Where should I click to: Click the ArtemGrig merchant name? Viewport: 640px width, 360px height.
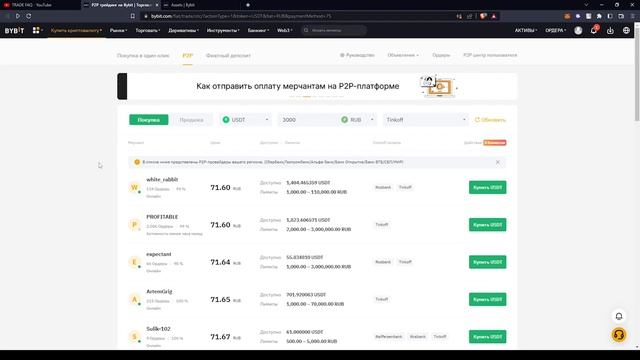tap(159, 291)
